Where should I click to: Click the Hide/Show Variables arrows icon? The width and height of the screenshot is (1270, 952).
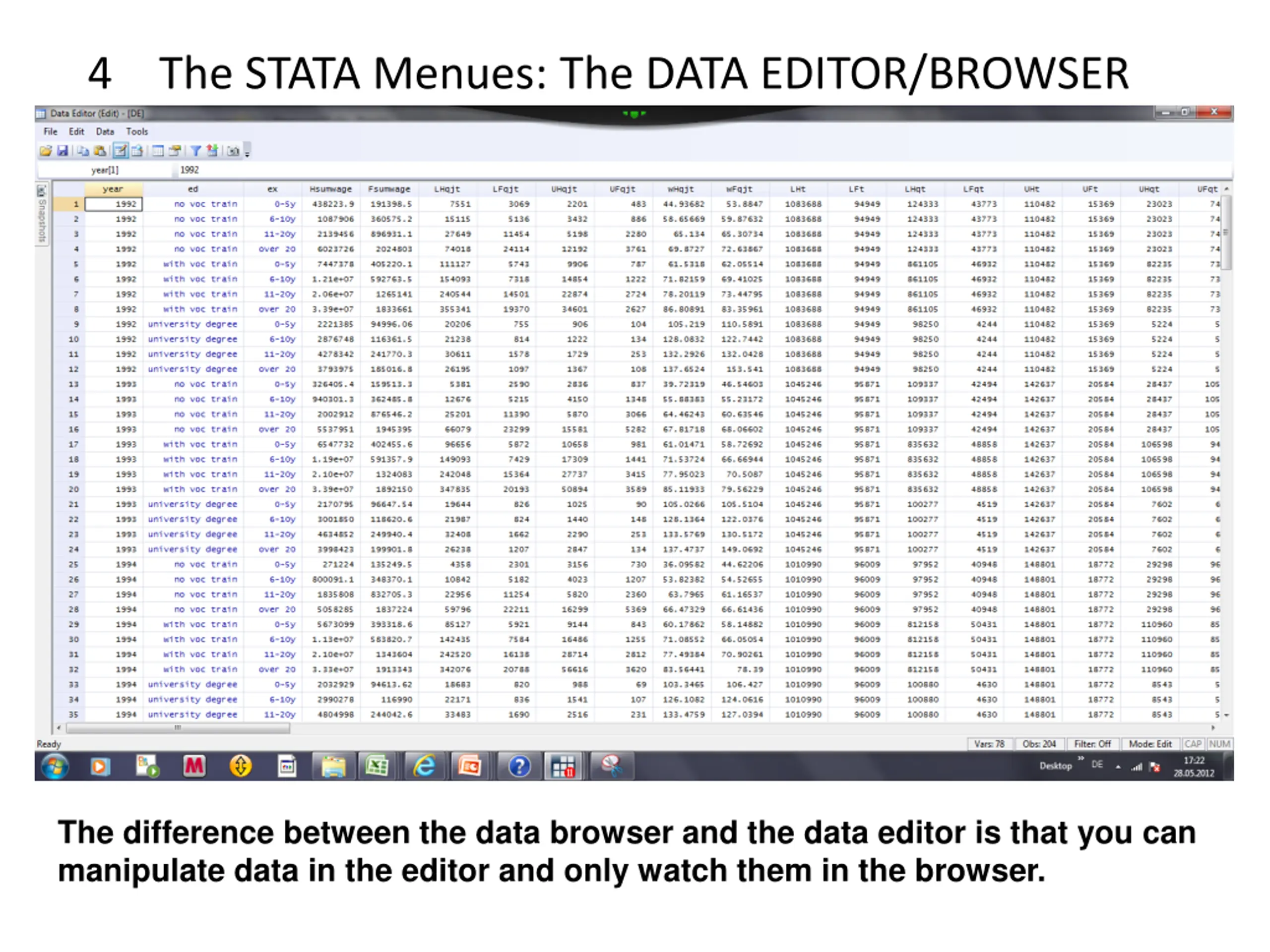[212, 151]
